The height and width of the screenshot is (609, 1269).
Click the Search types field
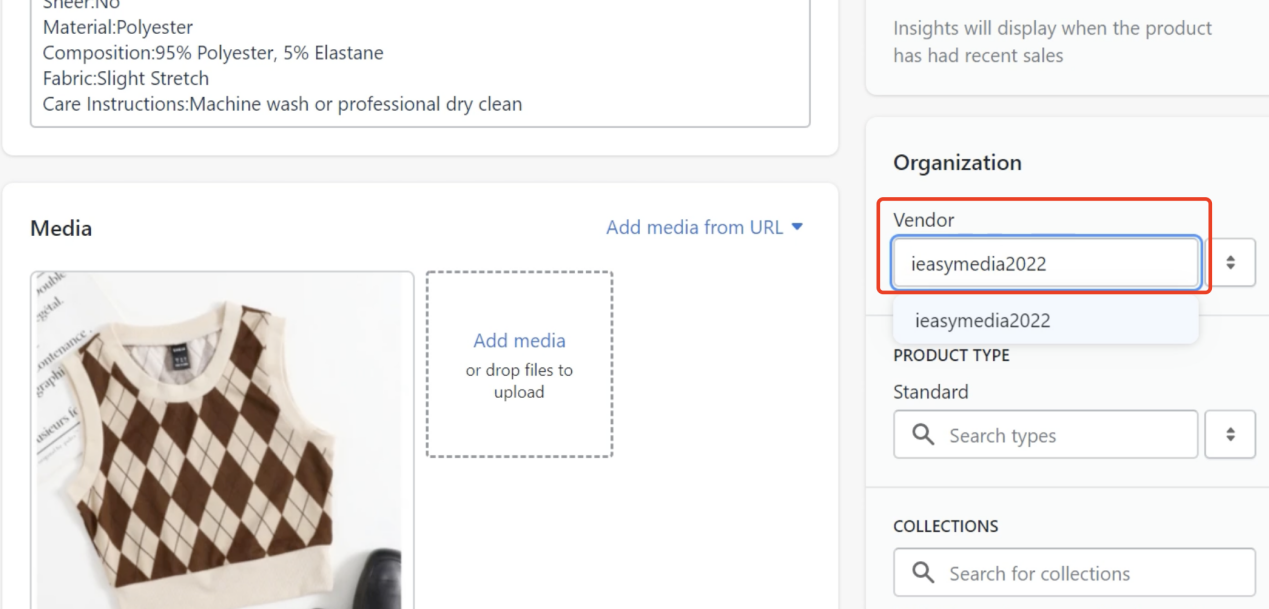point(1045,435)
